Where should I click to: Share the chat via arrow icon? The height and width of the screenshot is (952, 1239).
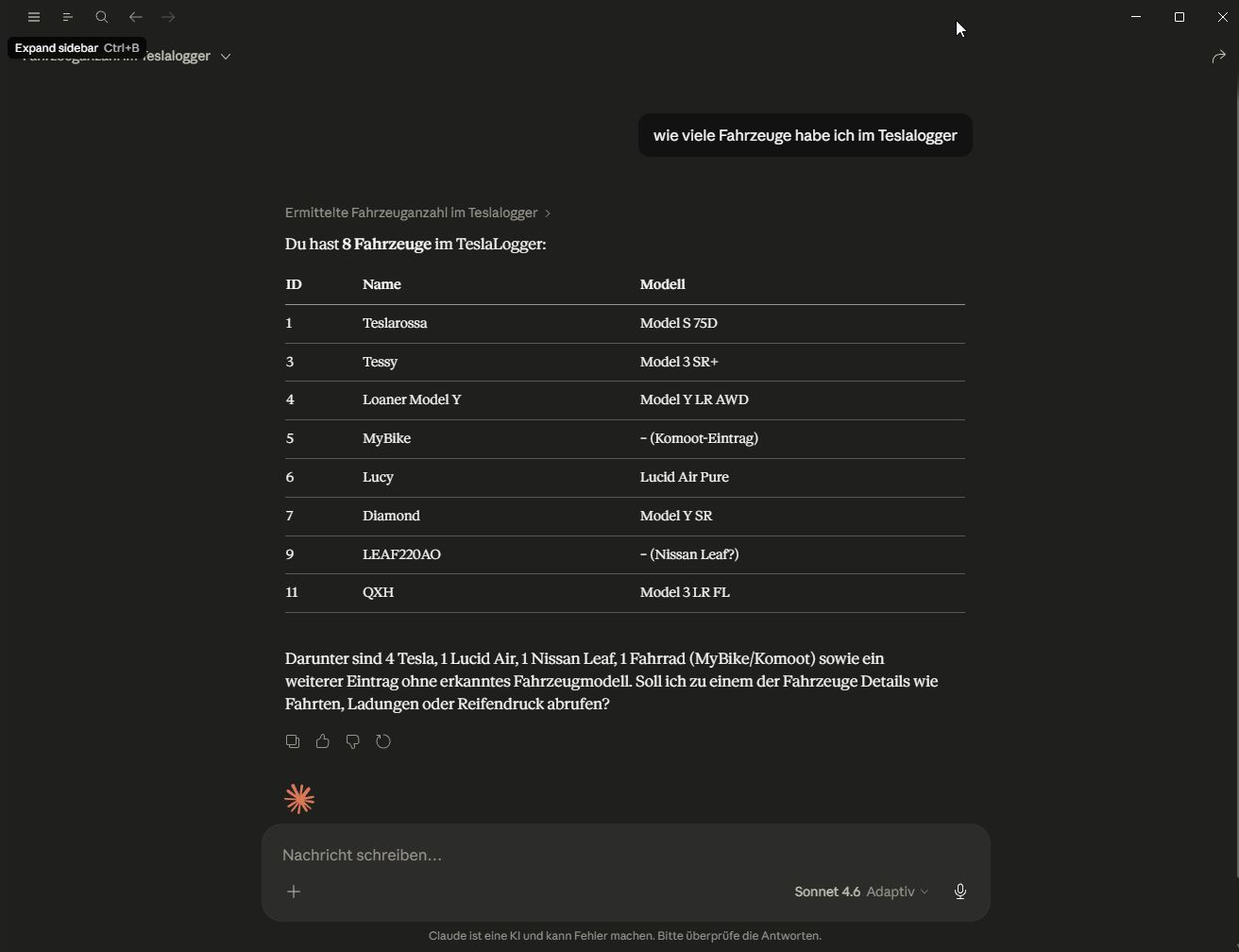pyautogui.click(x=1218, y=57)
